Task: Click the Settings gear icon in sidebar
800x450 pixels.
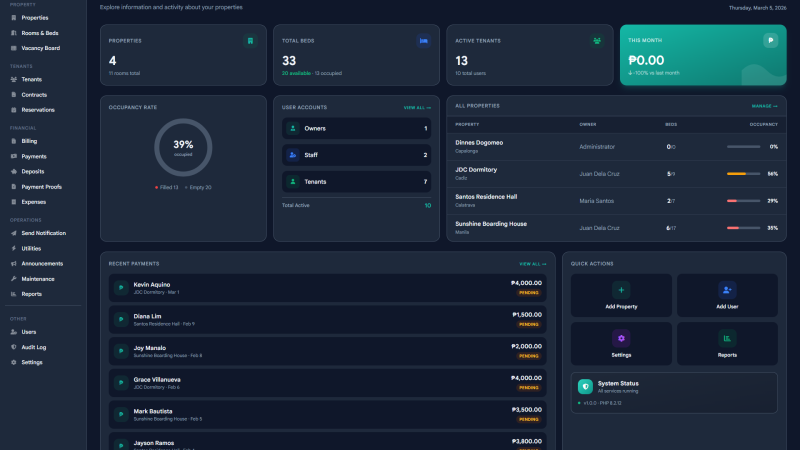Action: click(14, 363)
